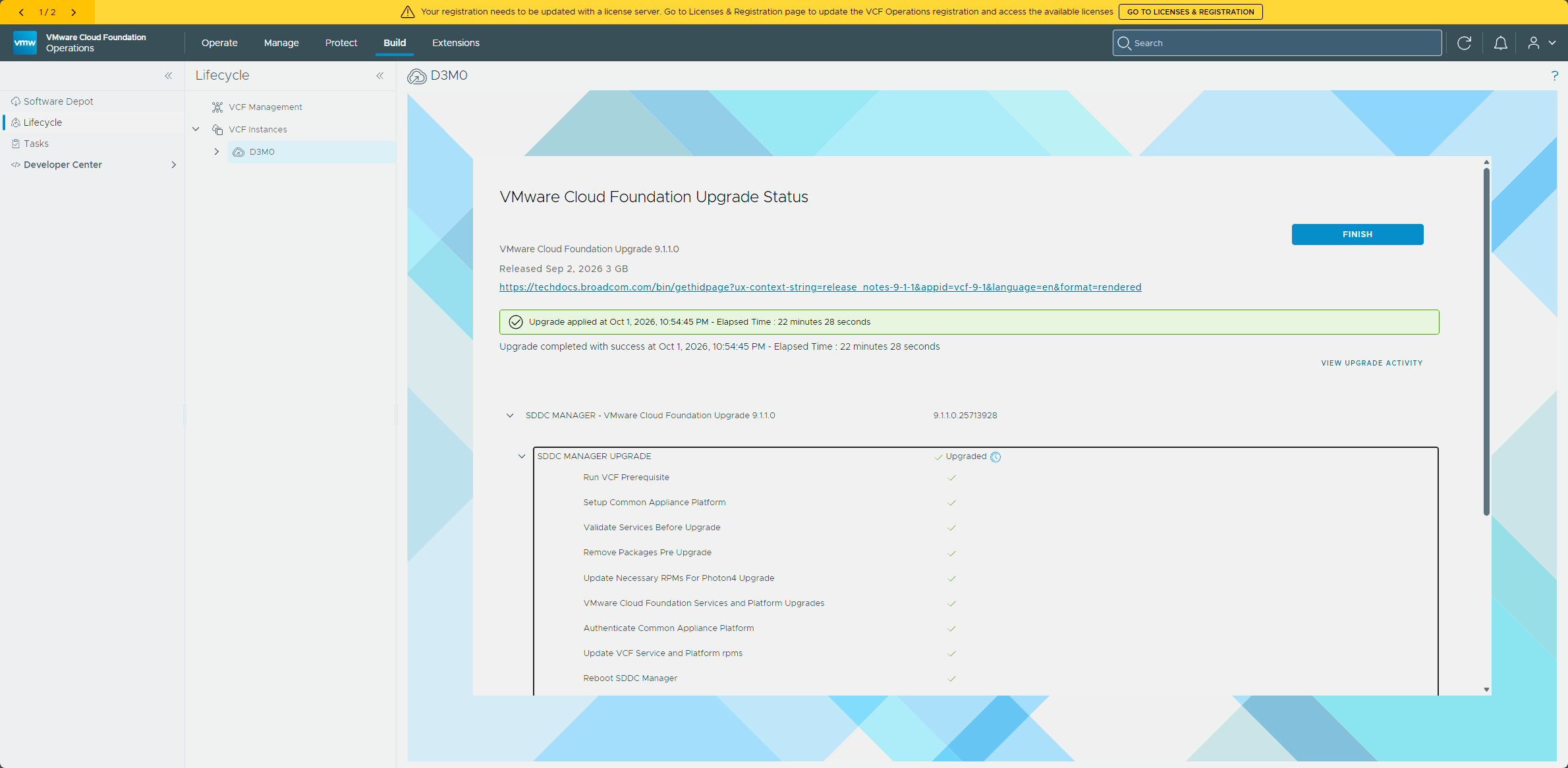Collapse the left navigation sidebar
The width and height of the screenshot is (1568, 768).
pyautogui.click(x=169, y=76)
